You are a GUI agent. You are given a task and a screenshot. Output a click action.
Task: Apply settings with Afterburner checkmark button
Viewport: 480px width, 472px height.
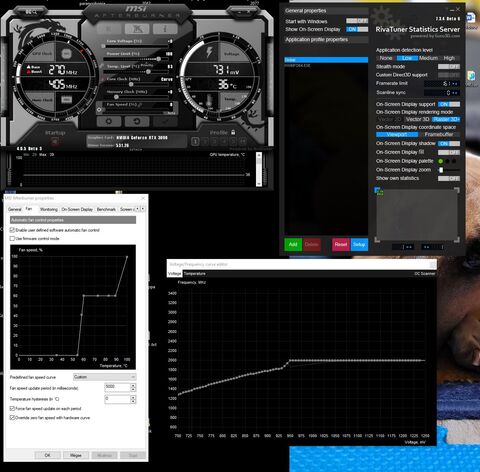pyautogui.click(x=165, y=121)
